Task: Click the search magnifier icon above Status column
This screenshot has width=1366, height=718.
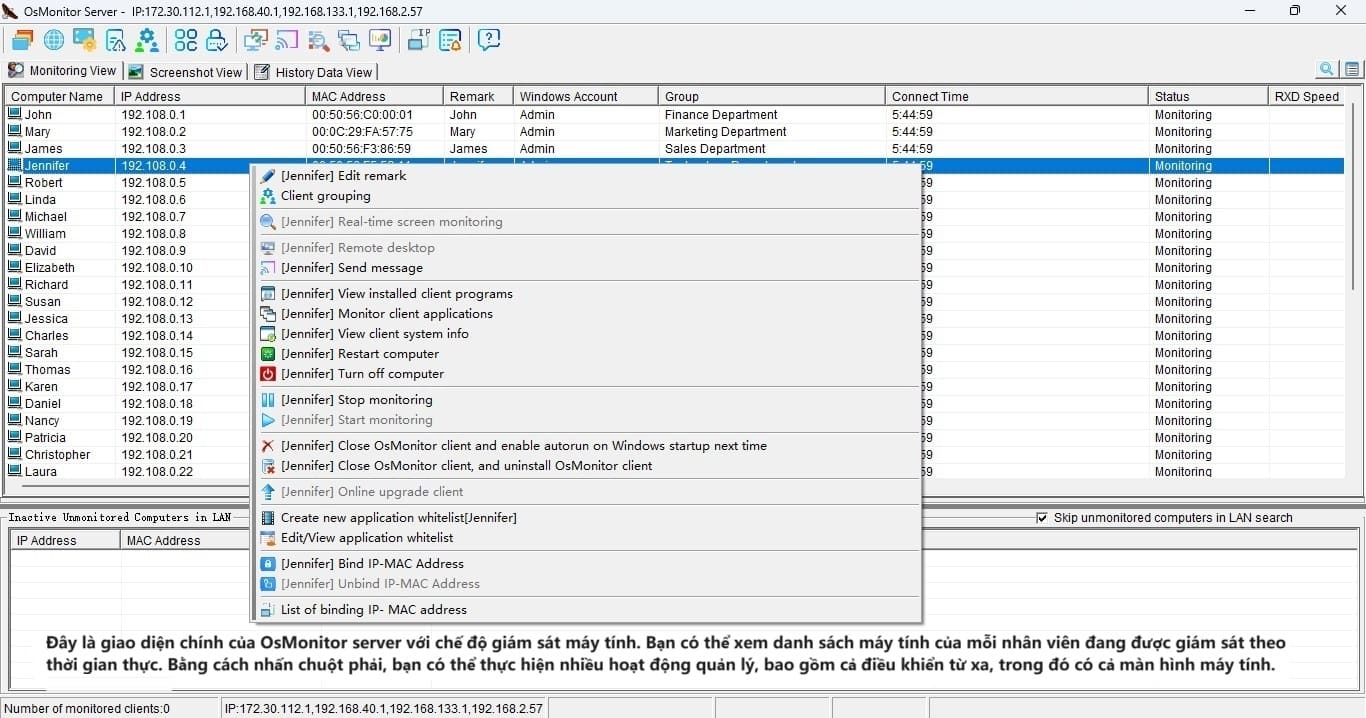Action: click(1327, 69)
